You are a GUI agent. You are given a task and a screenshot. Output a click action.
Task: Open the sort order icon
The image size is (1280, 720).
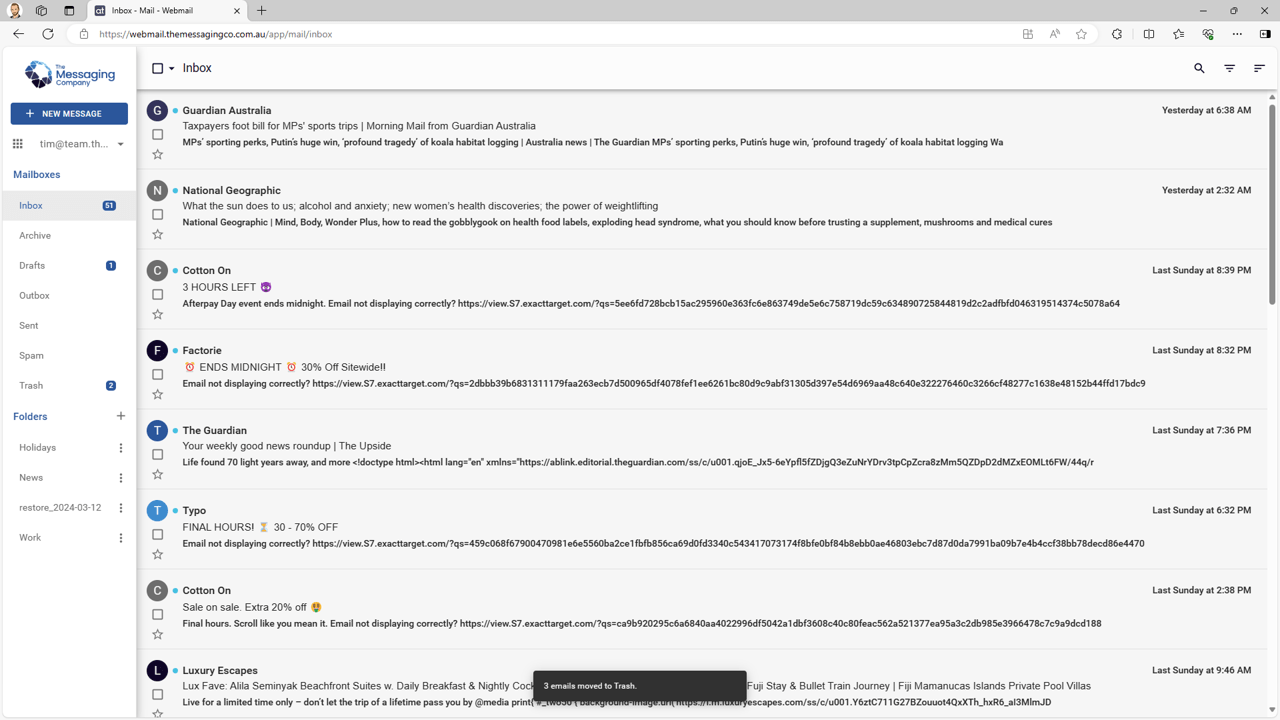1259,68
